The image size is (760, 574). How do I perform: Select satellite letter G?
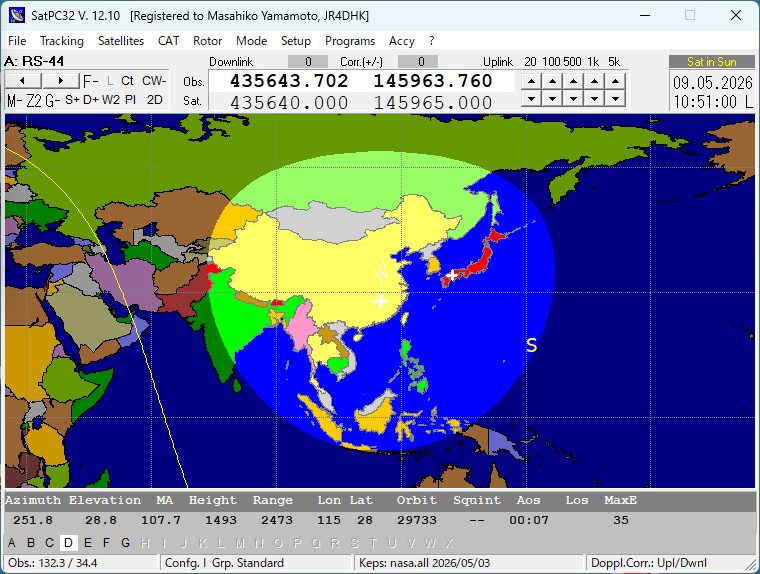point(126,542)
